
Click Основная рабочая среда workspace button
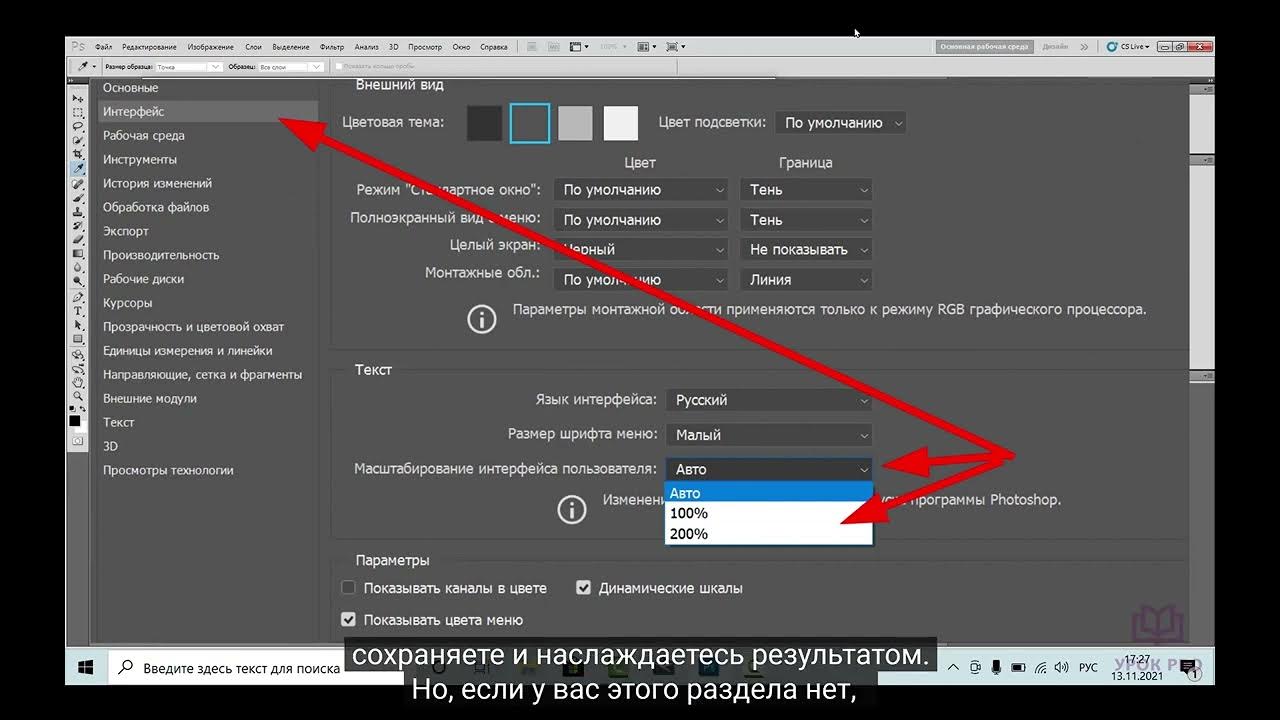[984, 46]
